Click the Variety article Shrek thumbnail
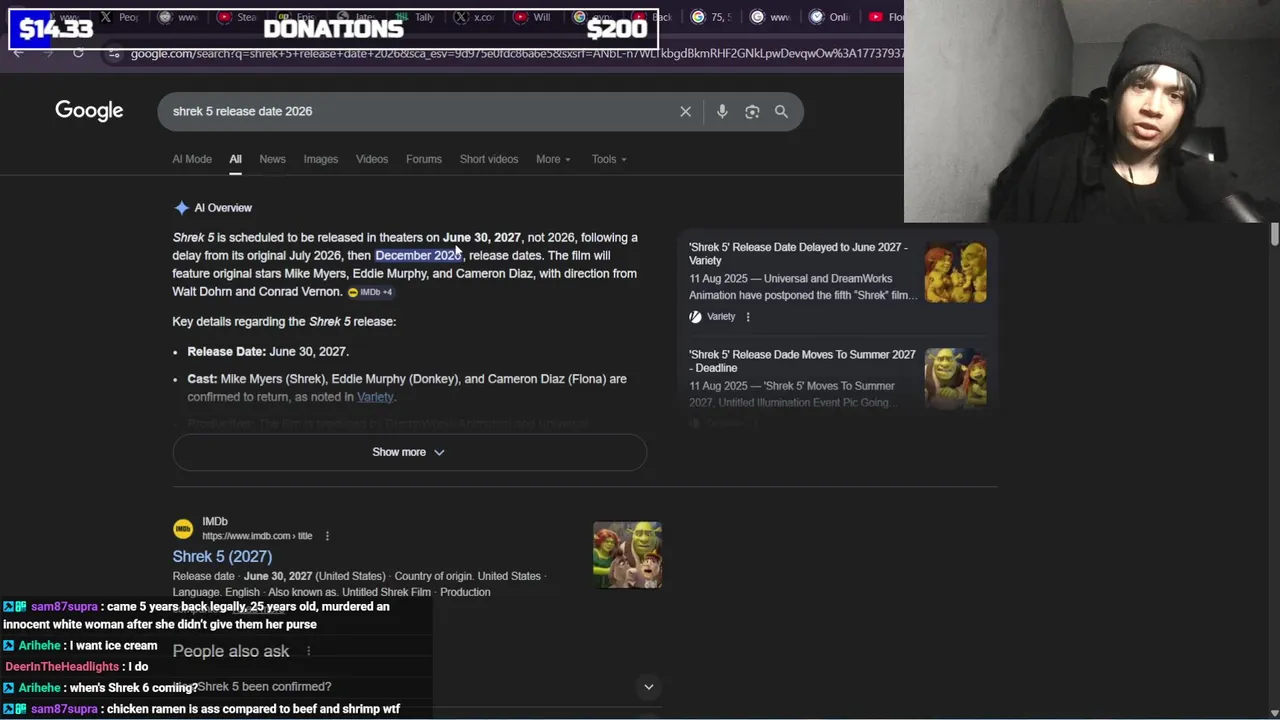The width and height of the screenshot is (1280, 720). click(x=955, y=272)
